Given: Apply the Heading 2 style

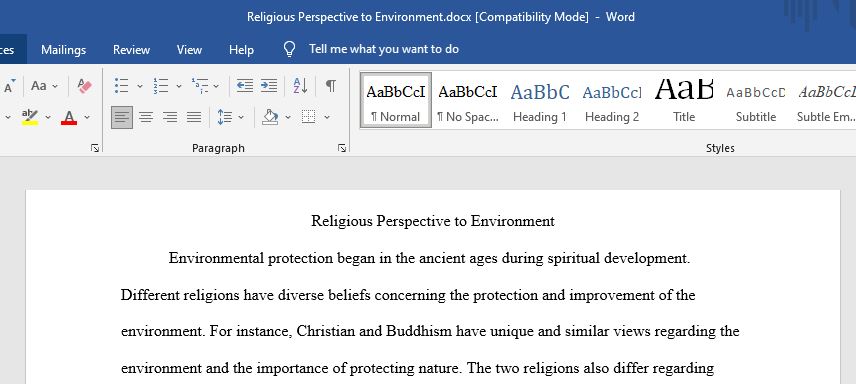Looking at the screenshot, I should (x=612, y=101).
